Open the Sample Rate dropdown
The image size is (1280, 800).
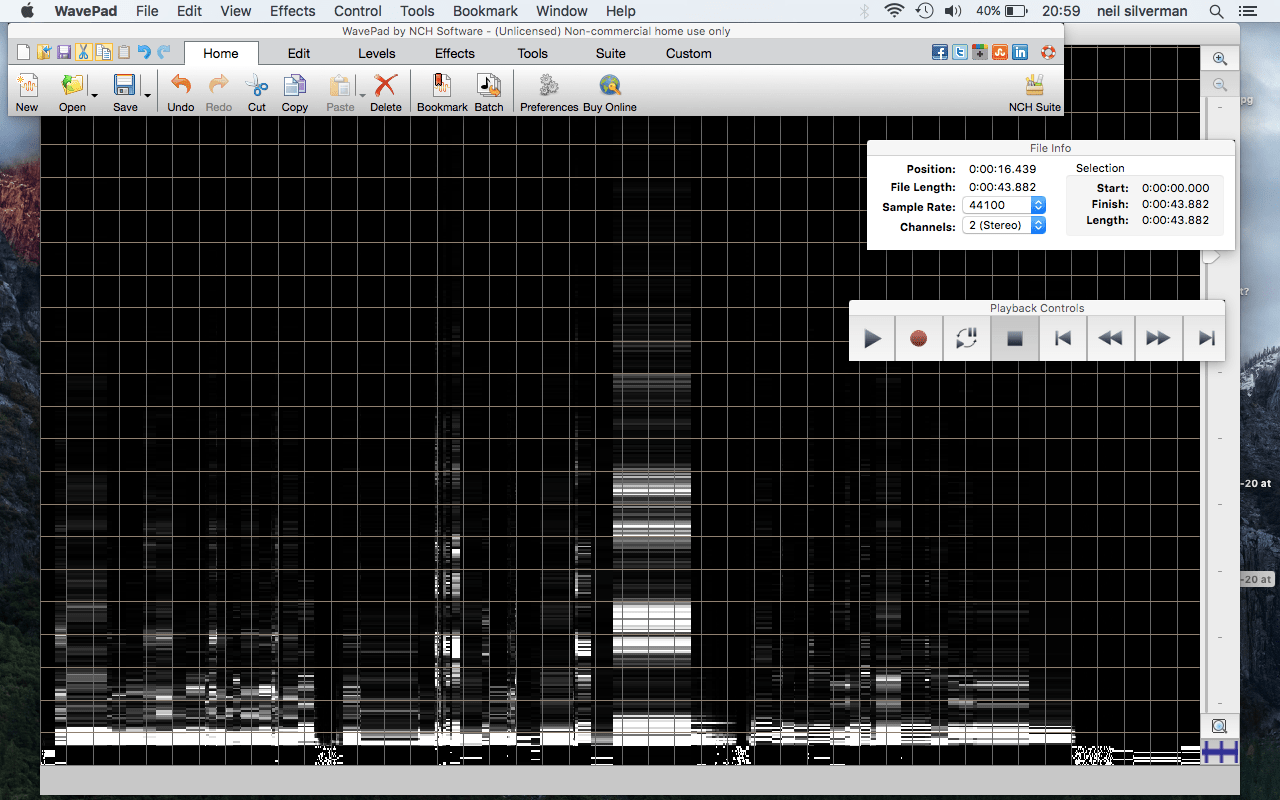(x=1037, y=205)
